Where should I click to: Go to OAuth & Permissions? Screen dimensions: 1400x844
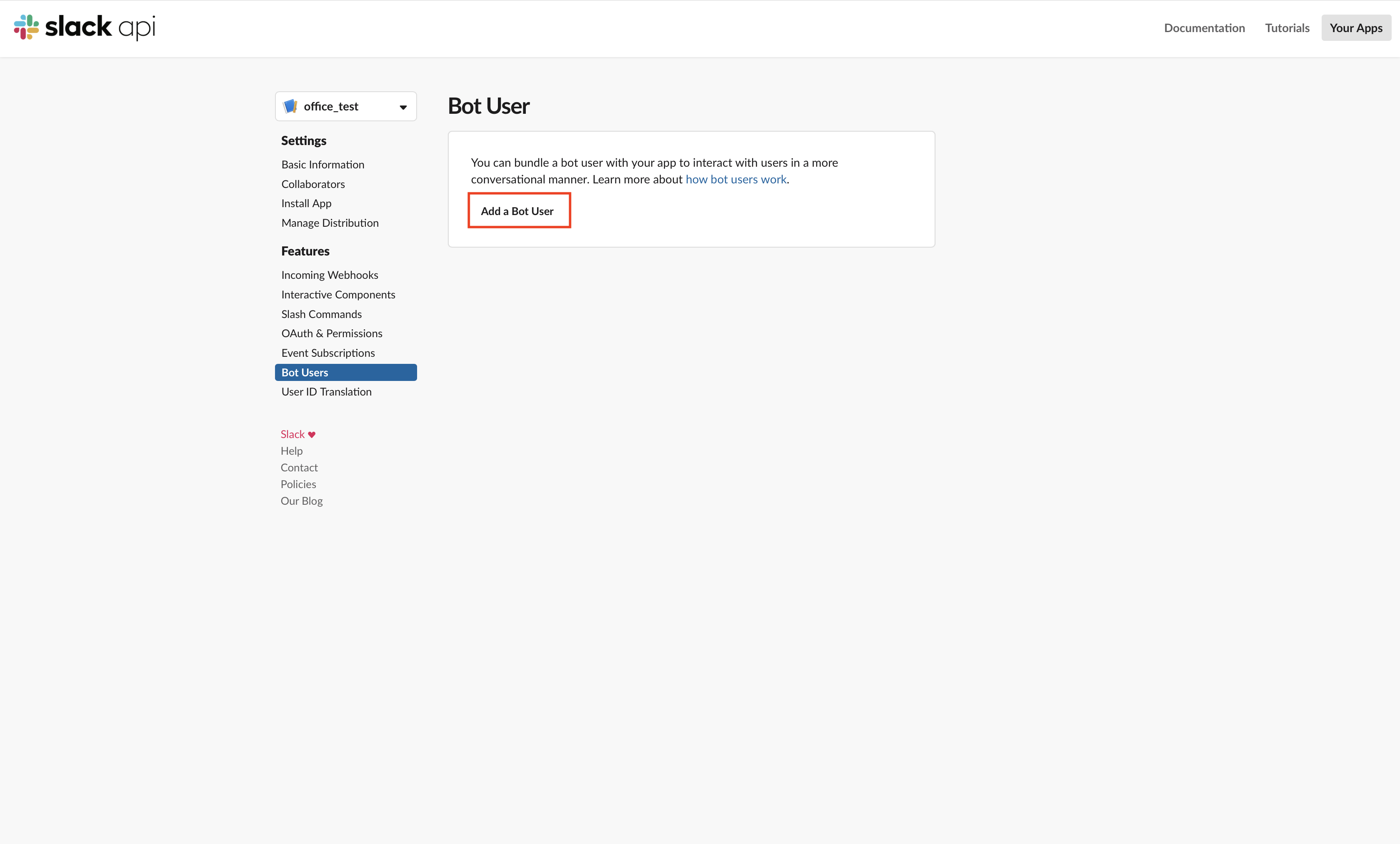click(x=332, y=333)
